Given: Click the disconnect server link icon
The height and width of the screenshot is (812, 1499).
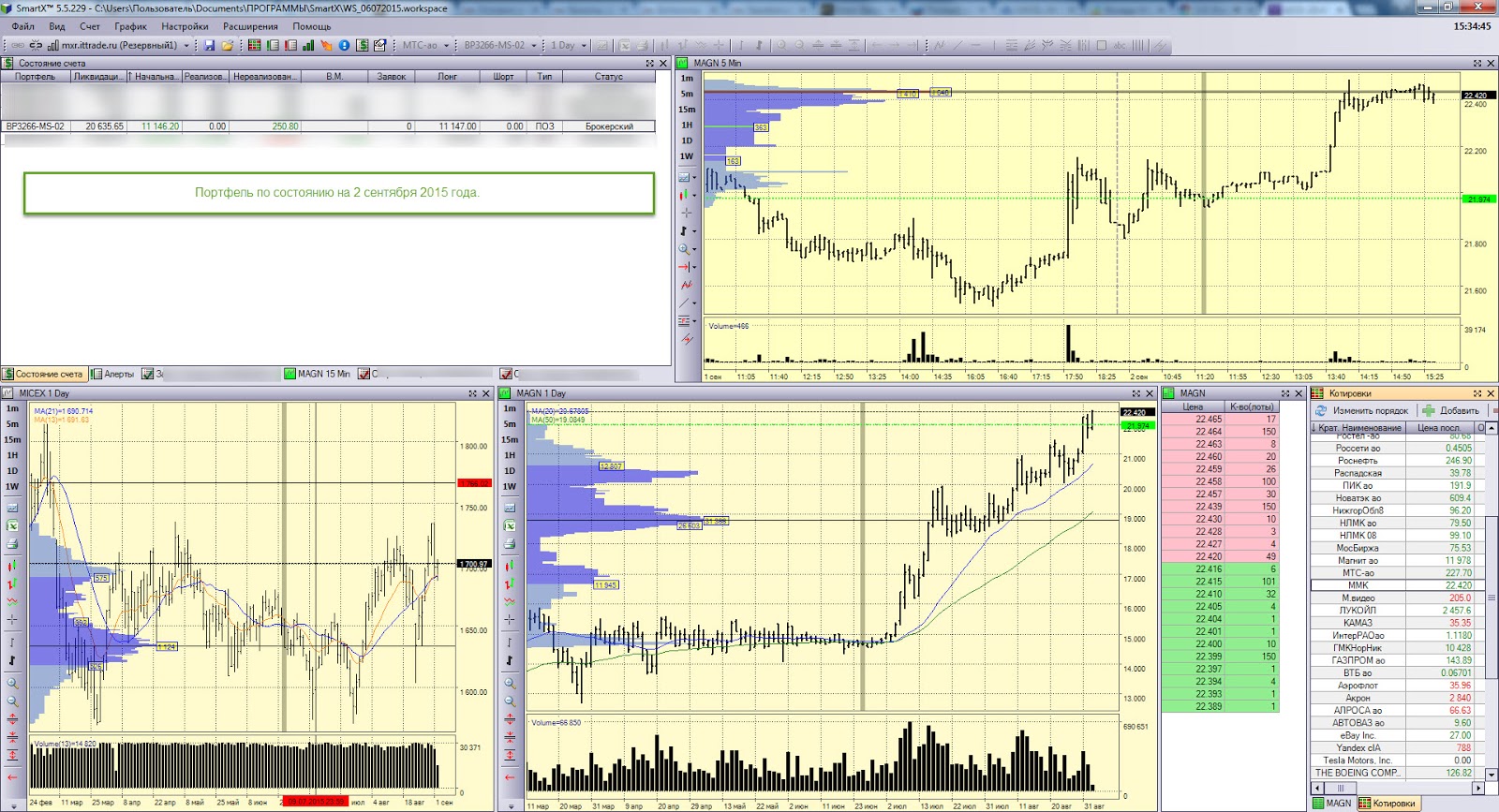Looking at the screenshot, I should (36, 45).
